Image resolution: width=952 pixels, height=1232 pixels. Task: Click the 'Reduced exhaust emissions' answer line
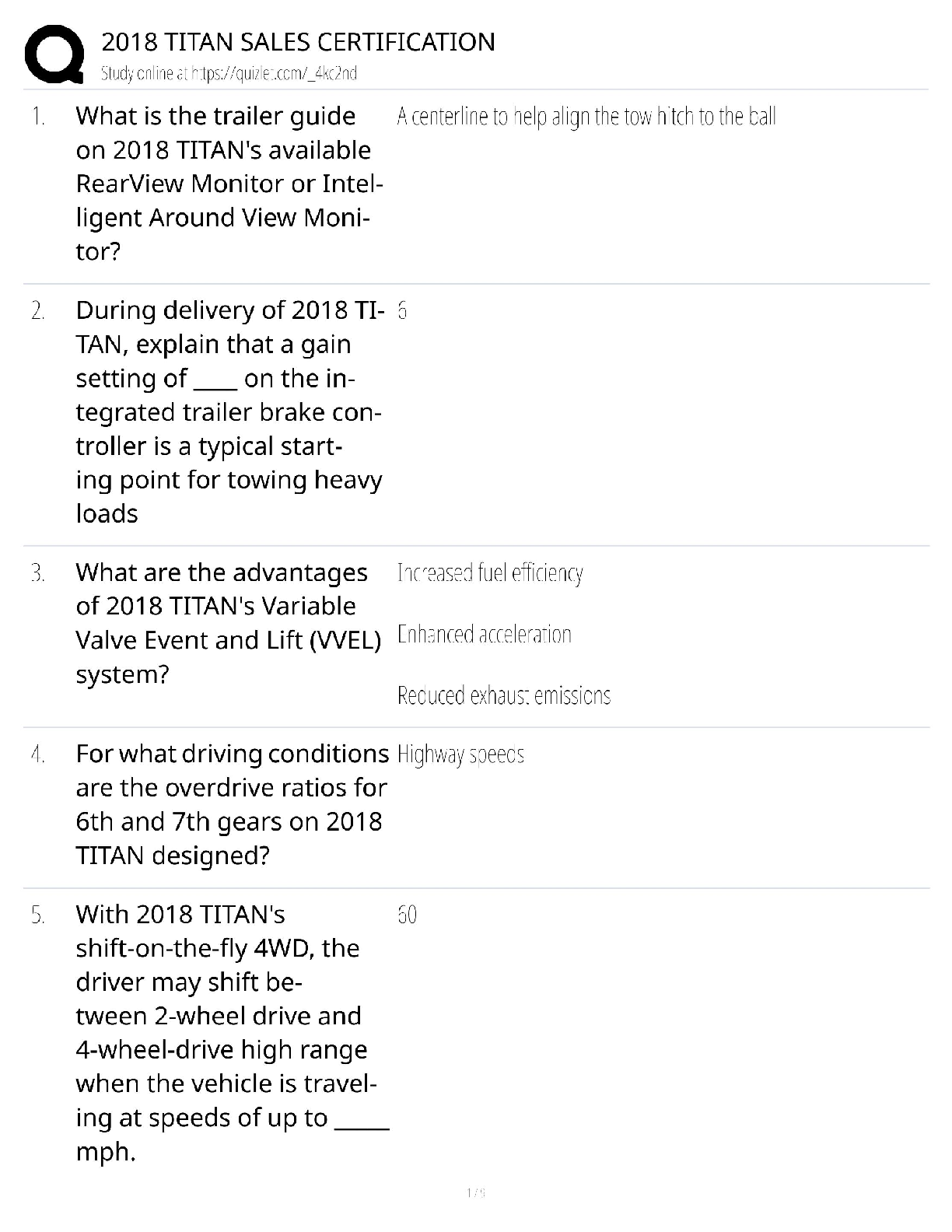point(503,695)
